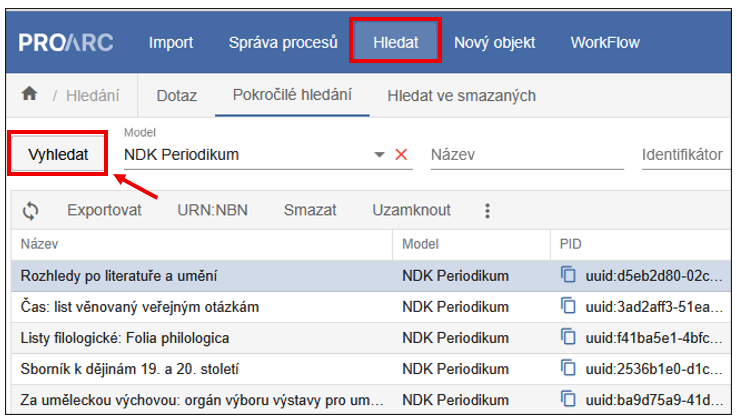
Task: Clear the Model field with red X
Action: pyautogui.click(x=402, y=155)
